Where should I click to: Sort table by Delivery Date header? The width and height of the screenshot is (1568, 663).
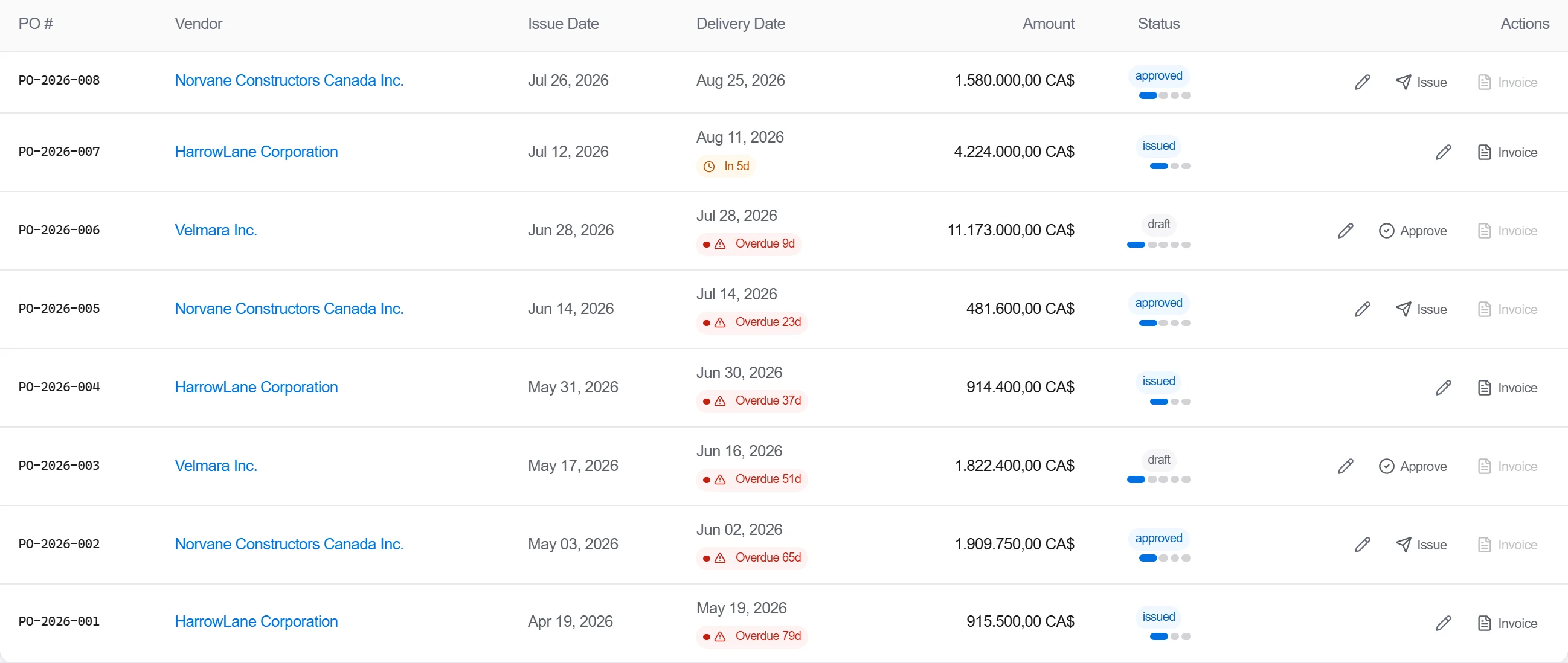point(741,24)
